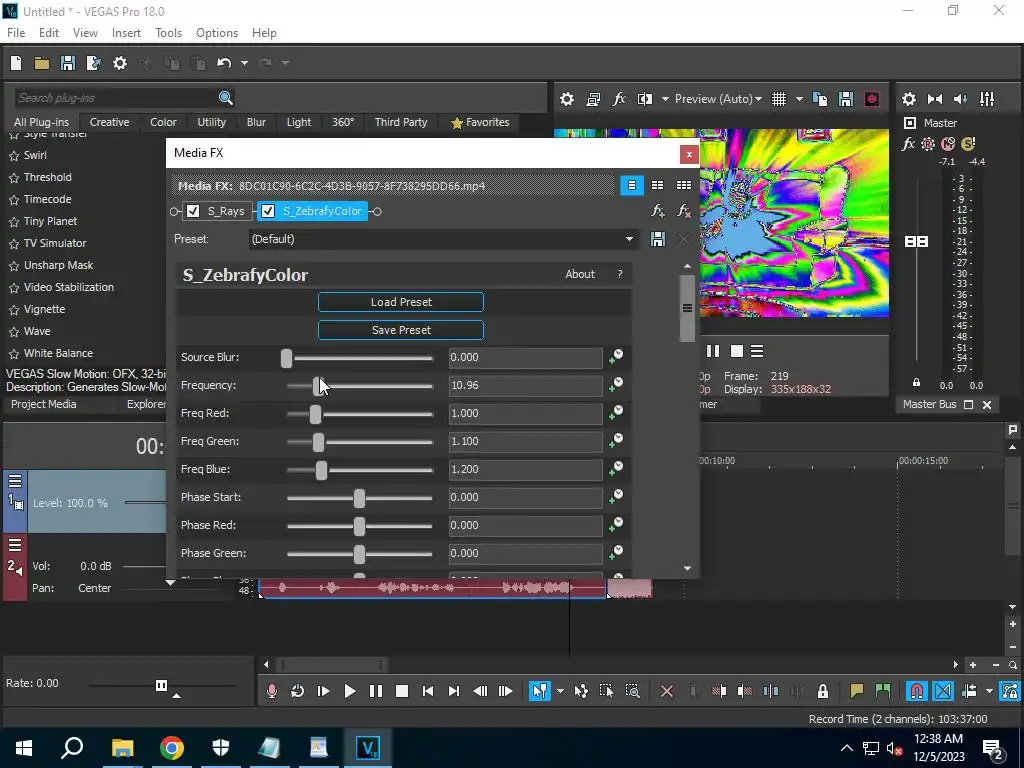Pause the video preview window

click(713, 351)
